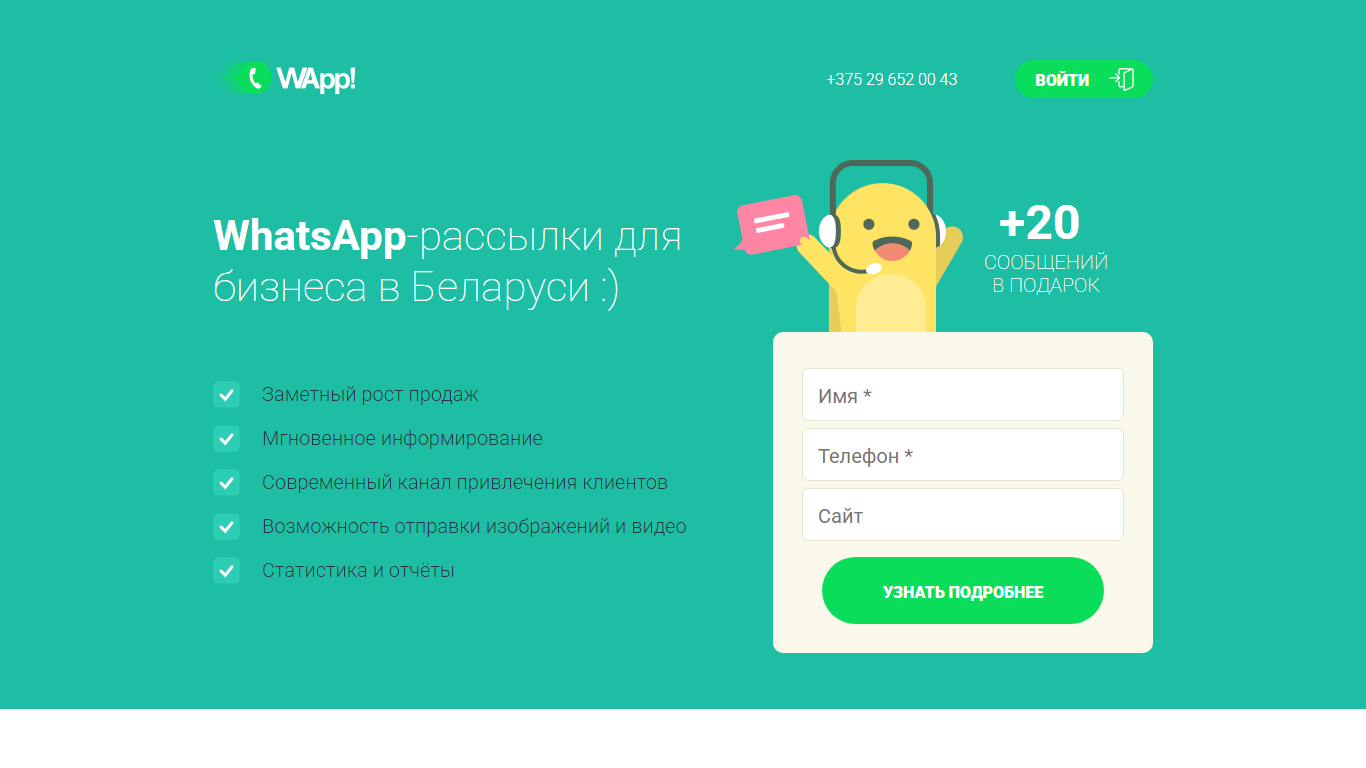Image resolution: width=1366 pixels, height=768 pixels.
Task: Click the checkmark beside Мгновенное информирование
Action: pyautogui.click(x=226, y=438)
